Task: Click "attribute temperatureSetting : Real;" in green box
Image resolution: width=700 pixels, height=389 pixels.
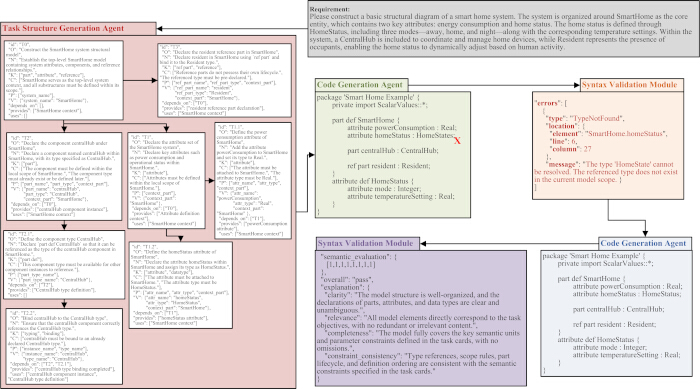Action: (x=401, y=196)
